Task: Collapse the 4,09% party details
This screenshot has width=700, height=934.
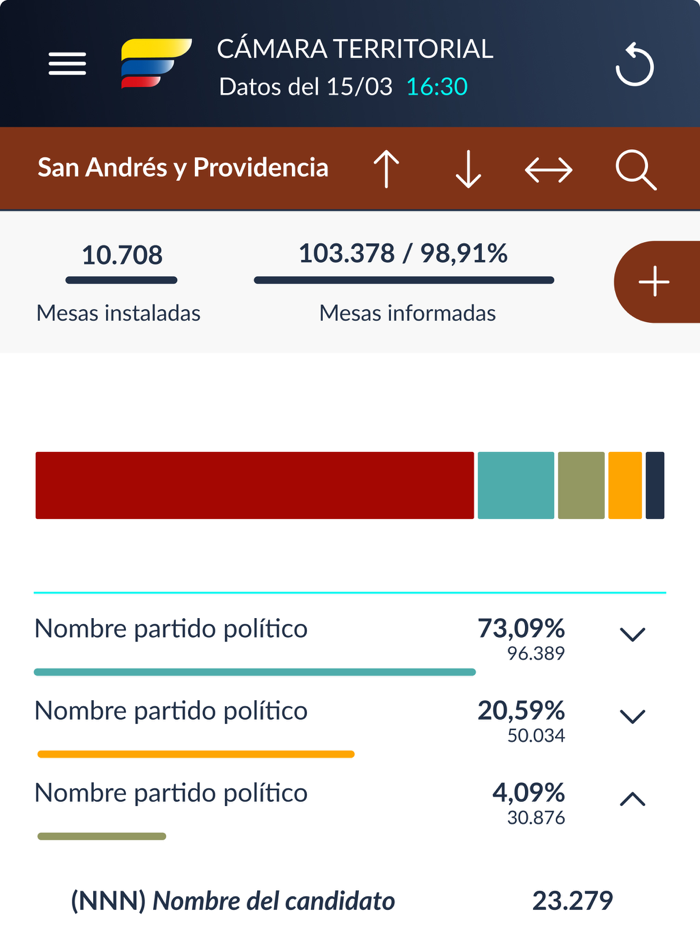Action: click(631, 798)
